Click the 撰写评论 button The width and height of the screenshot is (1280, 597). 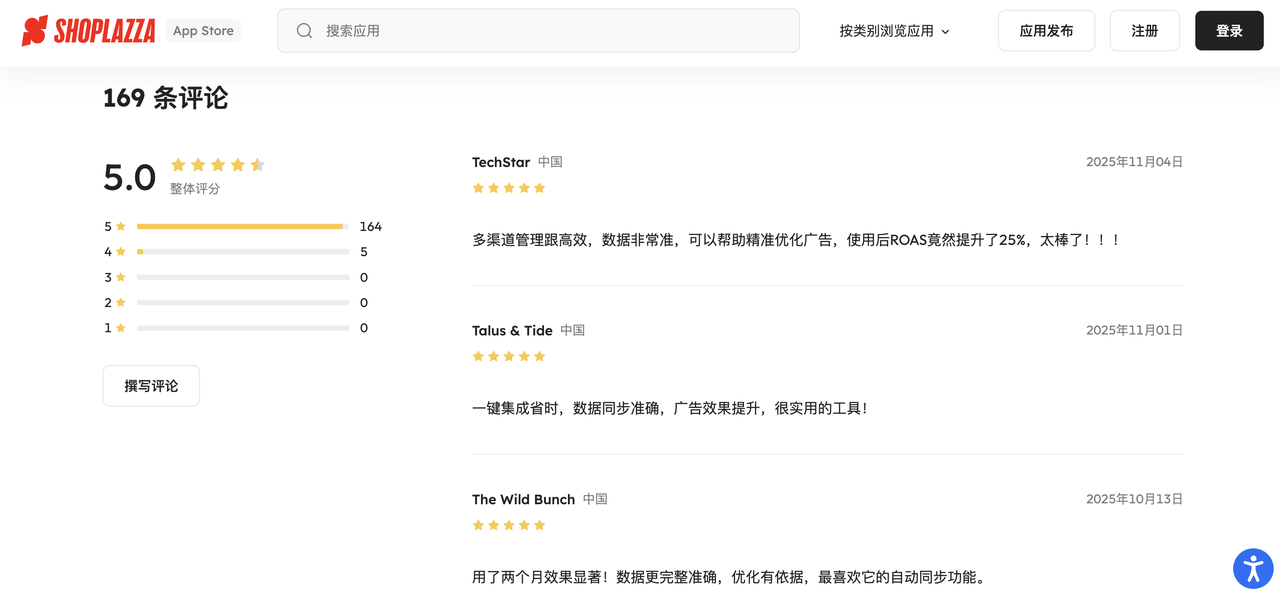(x=151, y=386)
